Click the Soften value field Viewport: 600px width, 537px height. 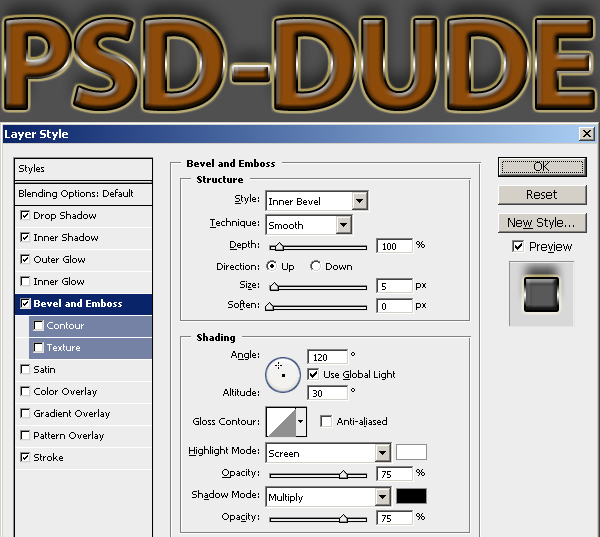point(395,306)
